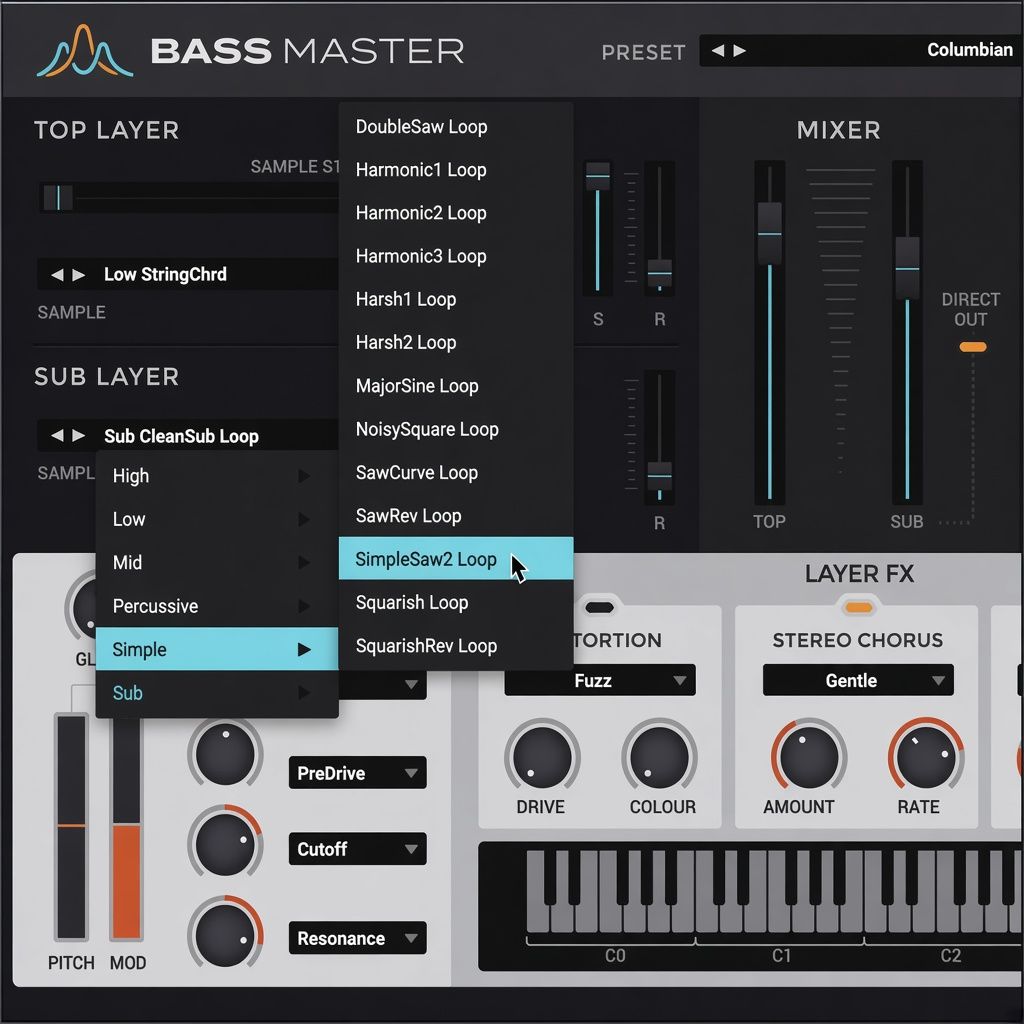The height and width of the screenshot is (1024, 1024).
Task: Open the Simple category submenu
Action: [217, 649]
